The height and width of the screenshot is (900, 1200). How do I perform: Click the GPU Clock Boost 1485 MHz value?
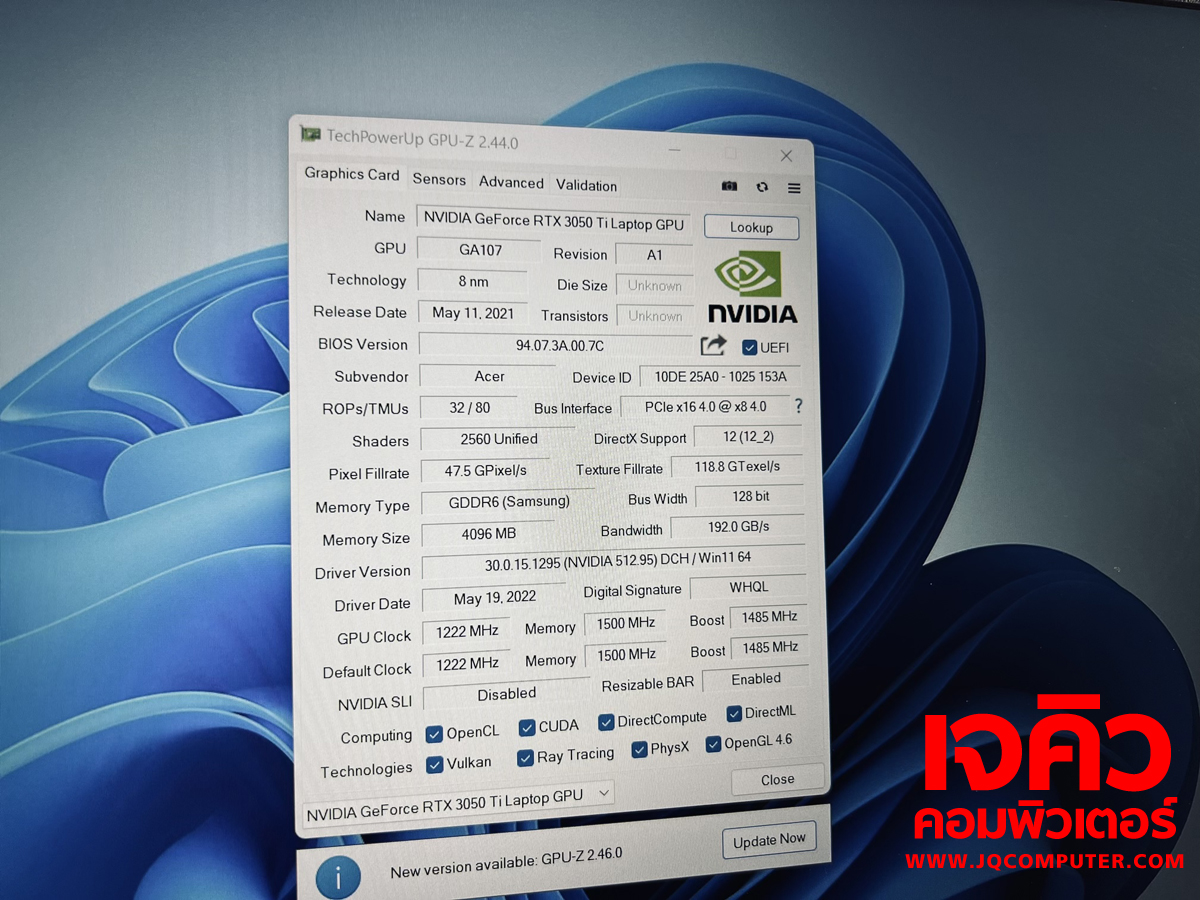(768, 618)
